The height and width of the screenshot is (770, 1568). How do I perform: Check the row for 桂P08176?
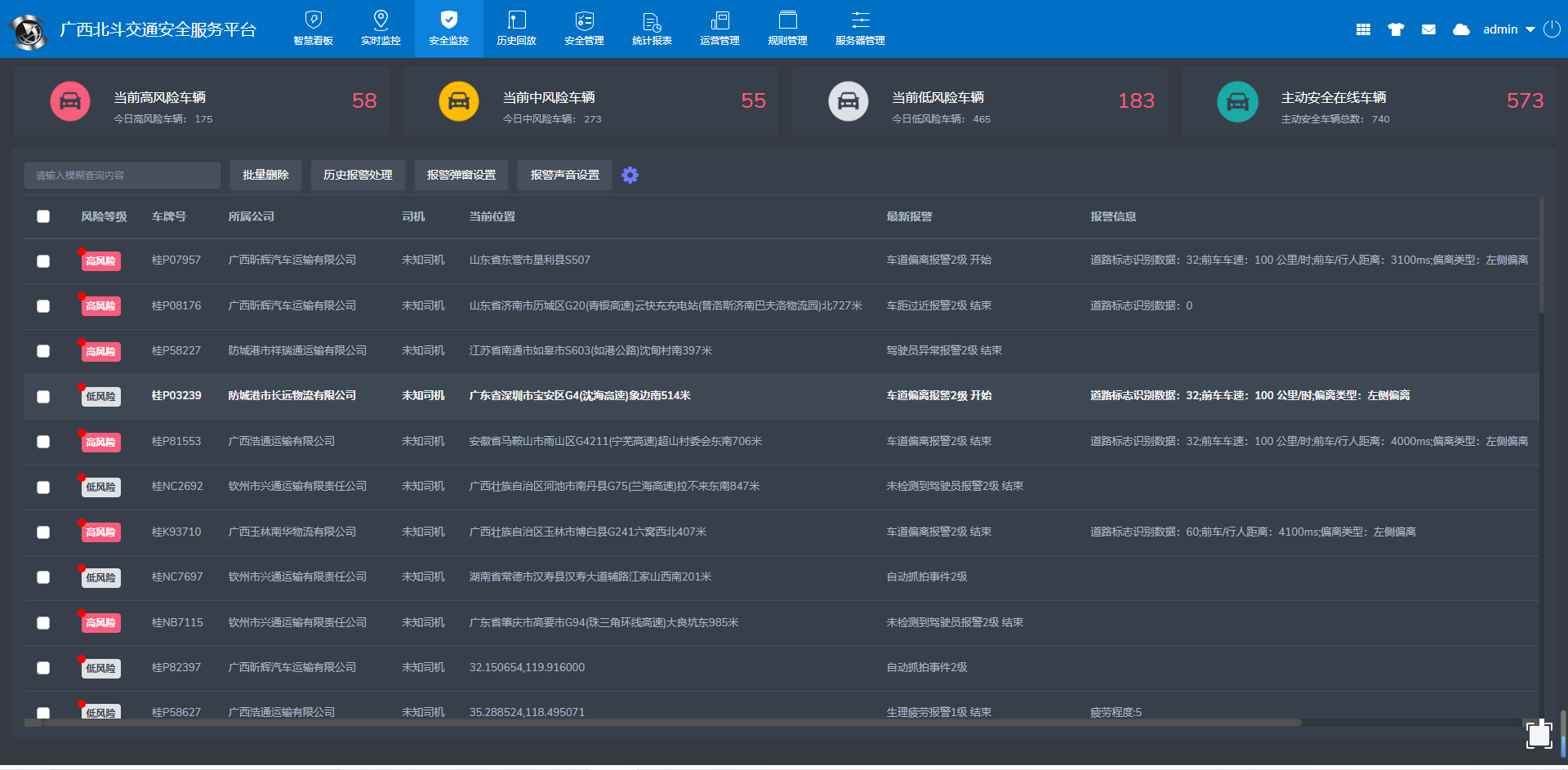(43, 306)
